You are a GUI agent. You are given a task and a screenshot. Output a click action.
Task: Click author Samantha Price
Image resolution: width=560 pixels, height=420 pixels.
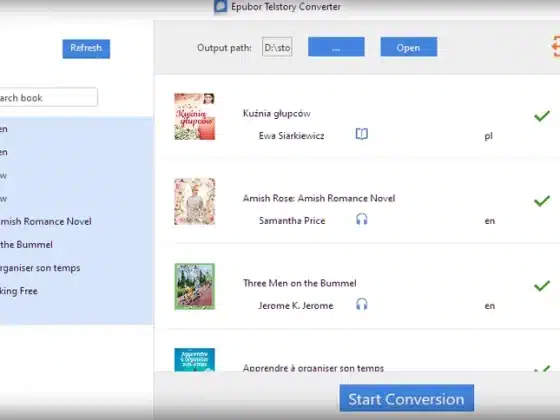coord(292,221)
